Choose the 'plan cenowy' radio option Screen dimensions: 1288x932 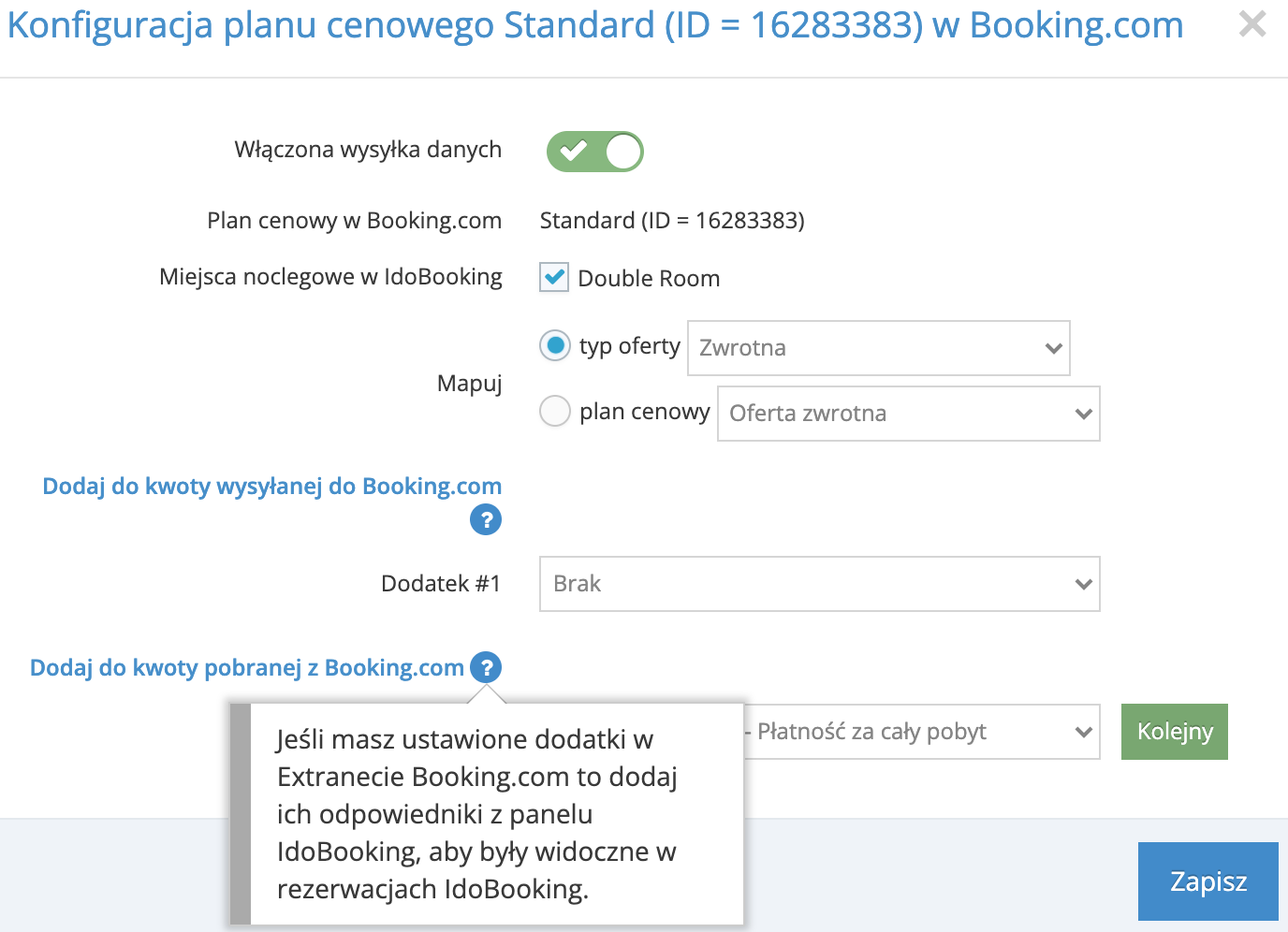[555, 411]
